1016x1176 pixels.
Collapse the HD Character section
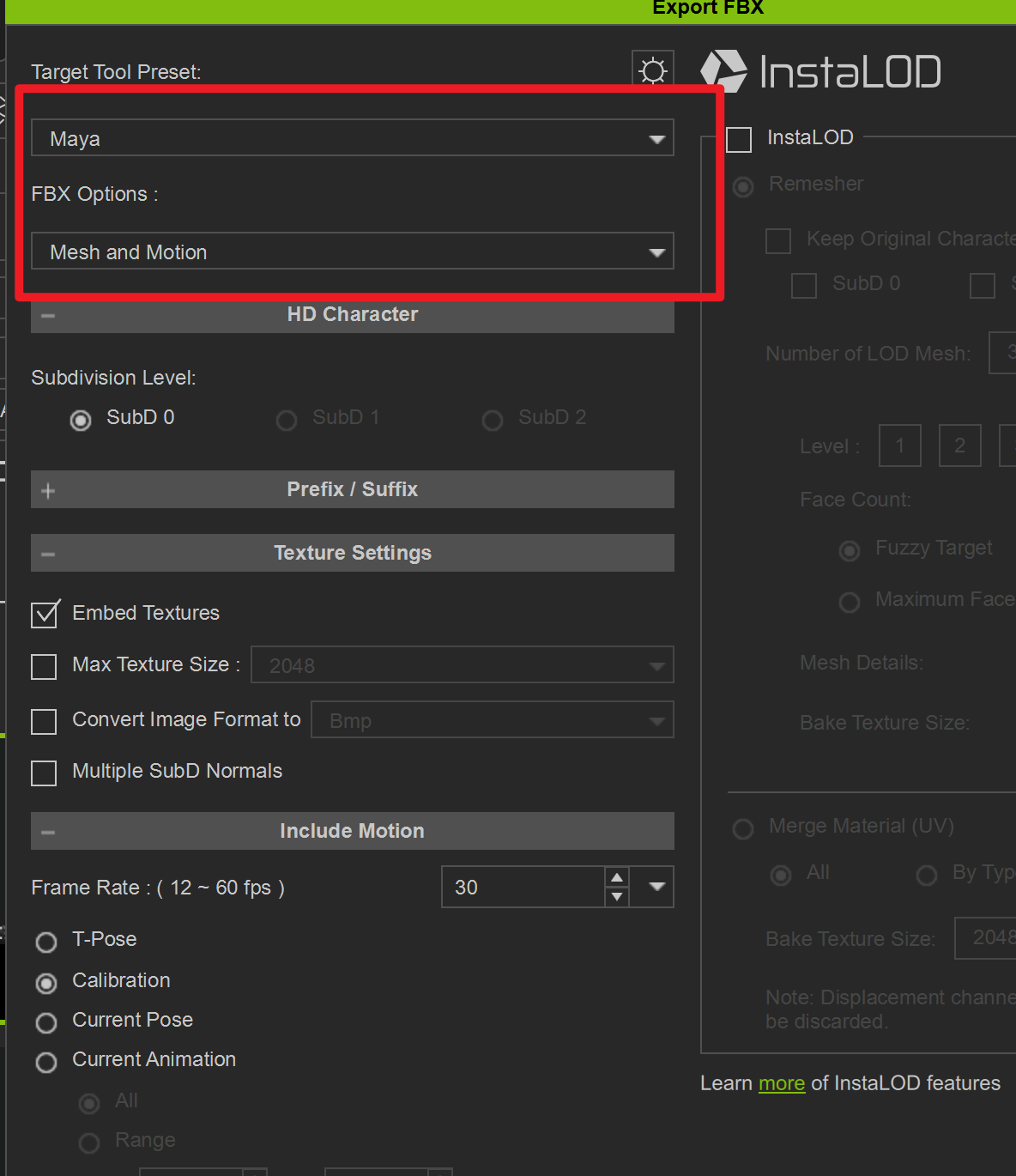click(x=48, y=315)
